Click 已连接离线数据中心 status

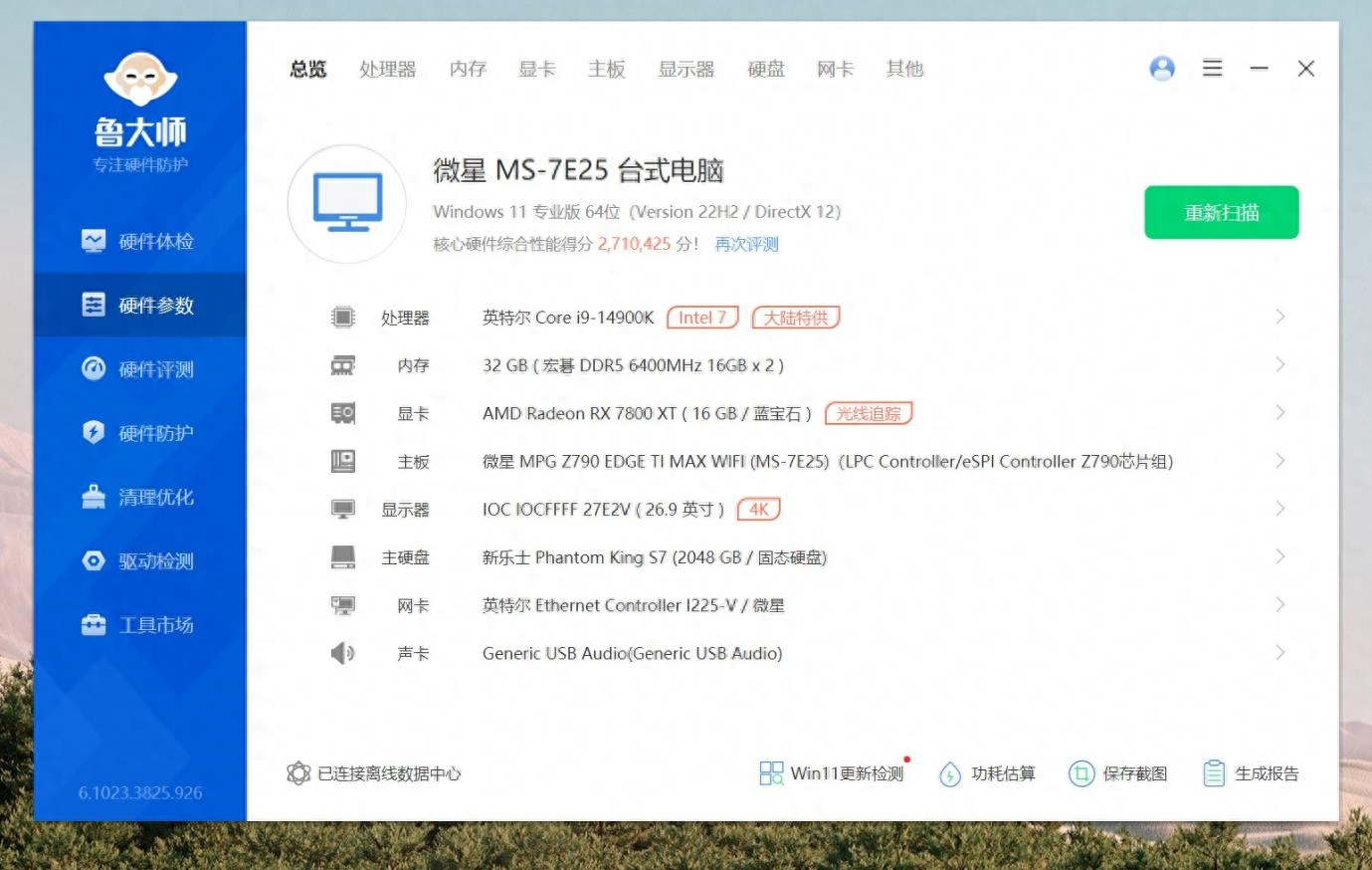pos(374,773)
